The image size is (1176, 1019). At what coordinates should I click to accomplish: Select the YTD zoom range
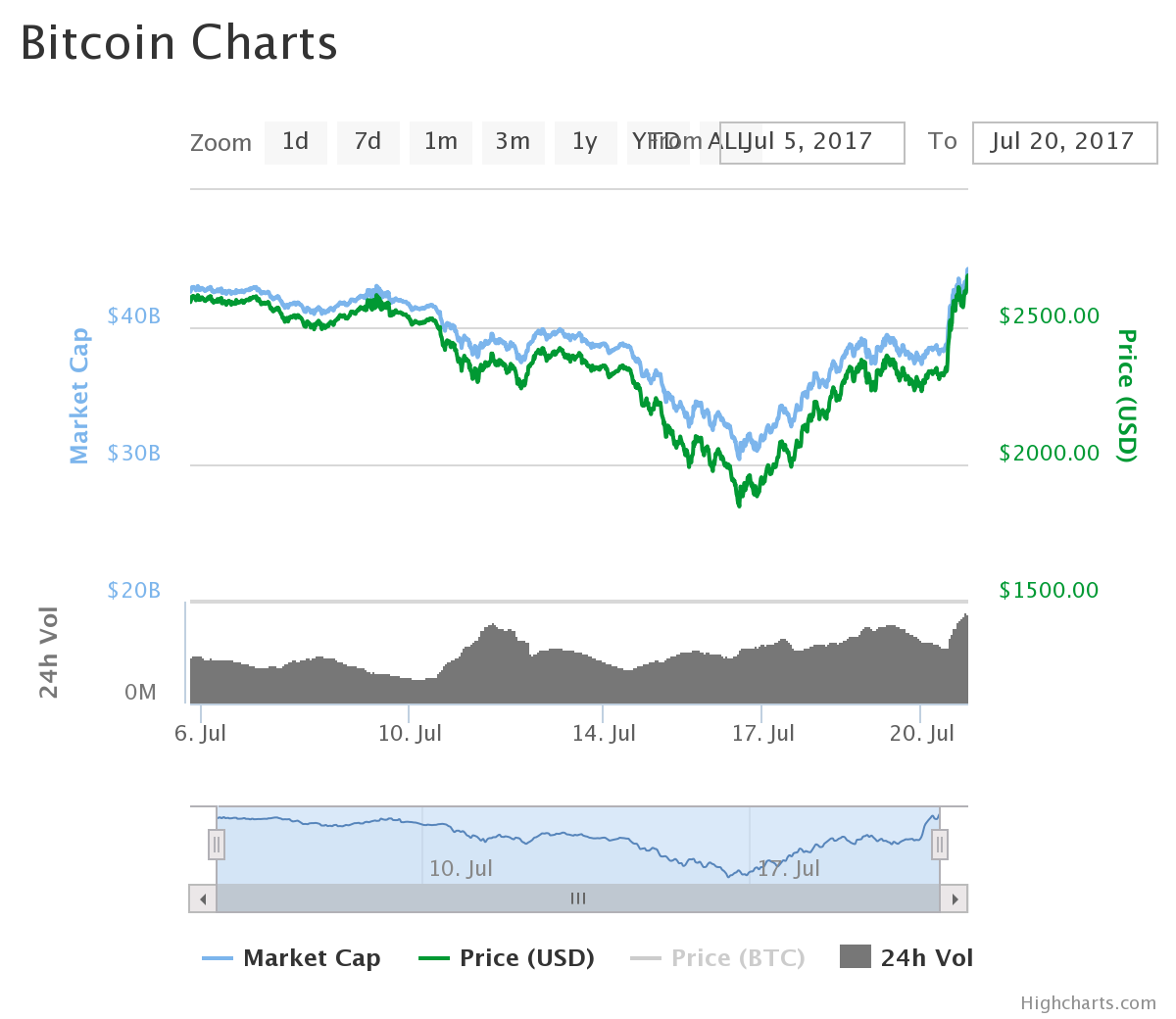[658, 142]
